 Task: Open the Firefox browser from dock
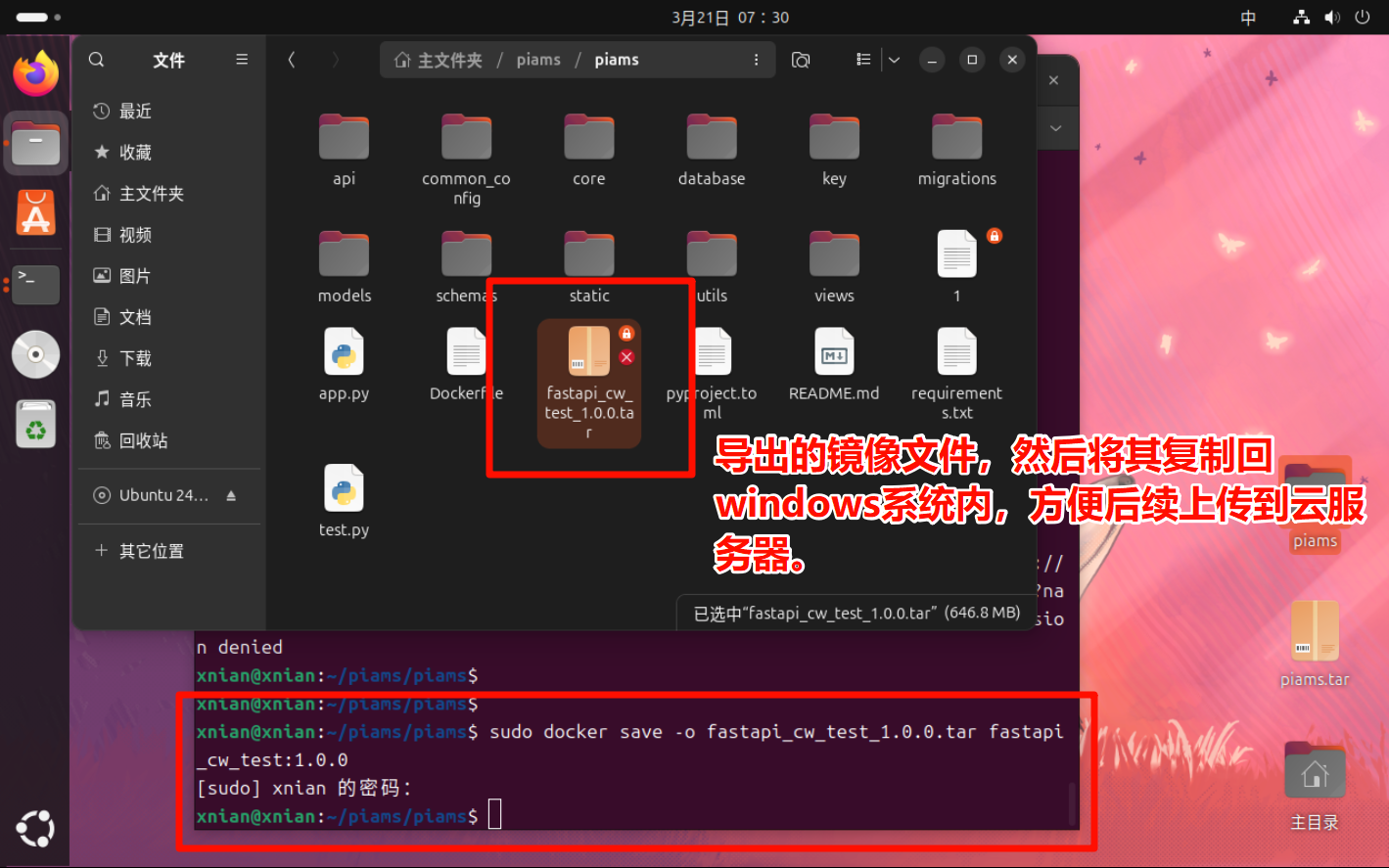pos(35,73)
